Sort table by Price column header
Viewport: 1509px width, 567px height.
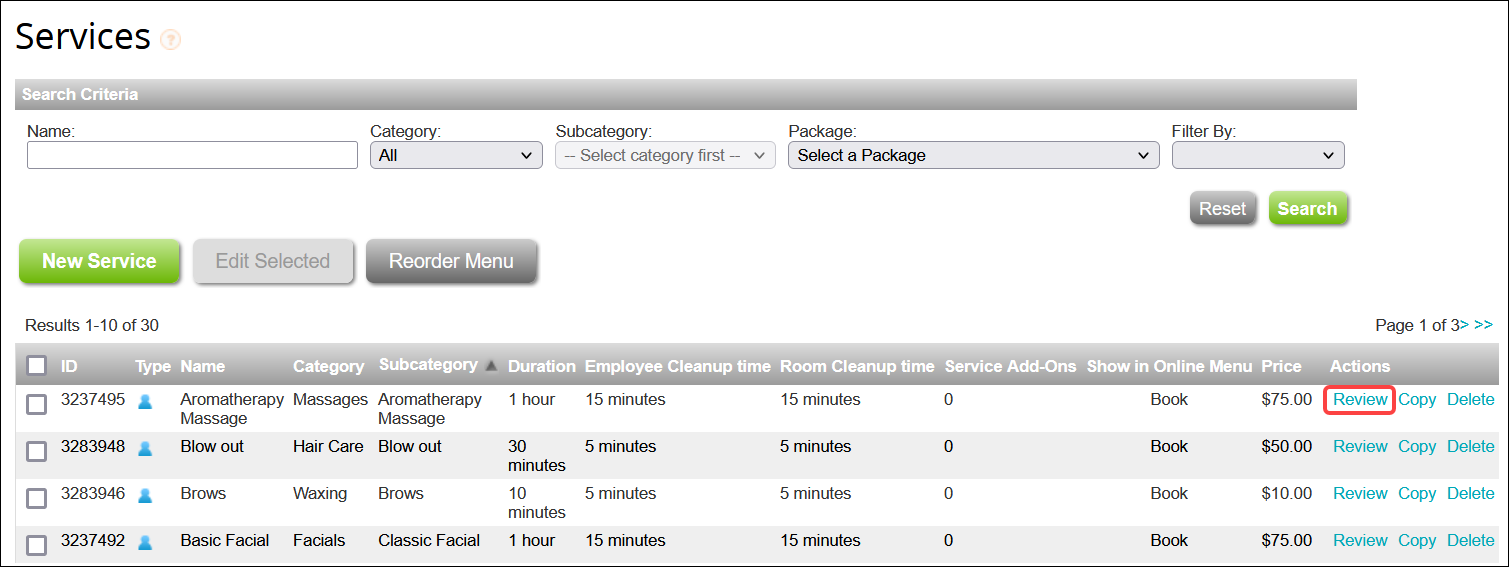(x=1282, y=366)
